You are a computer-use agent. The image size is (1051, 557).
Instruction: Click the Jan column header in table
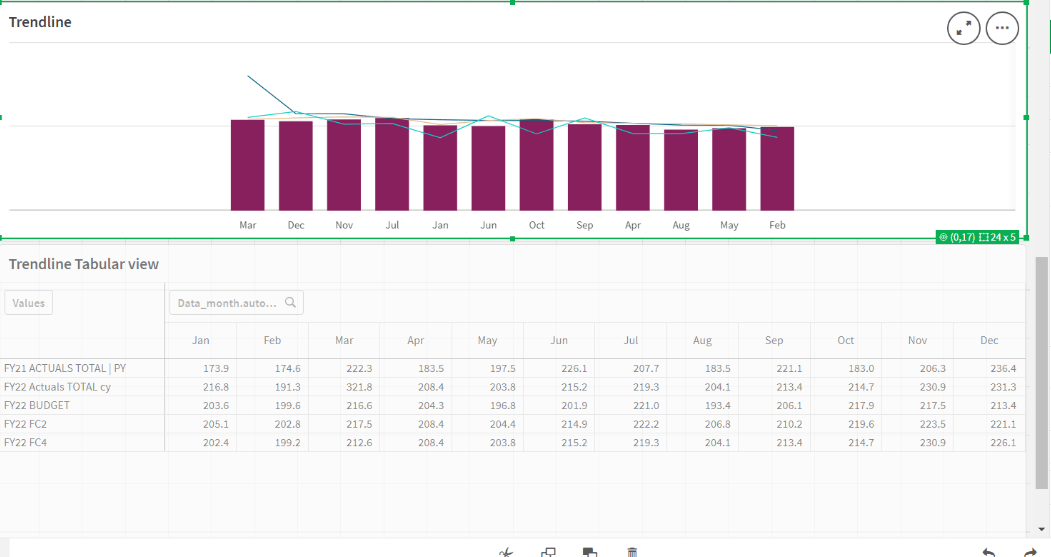[200, 340]
